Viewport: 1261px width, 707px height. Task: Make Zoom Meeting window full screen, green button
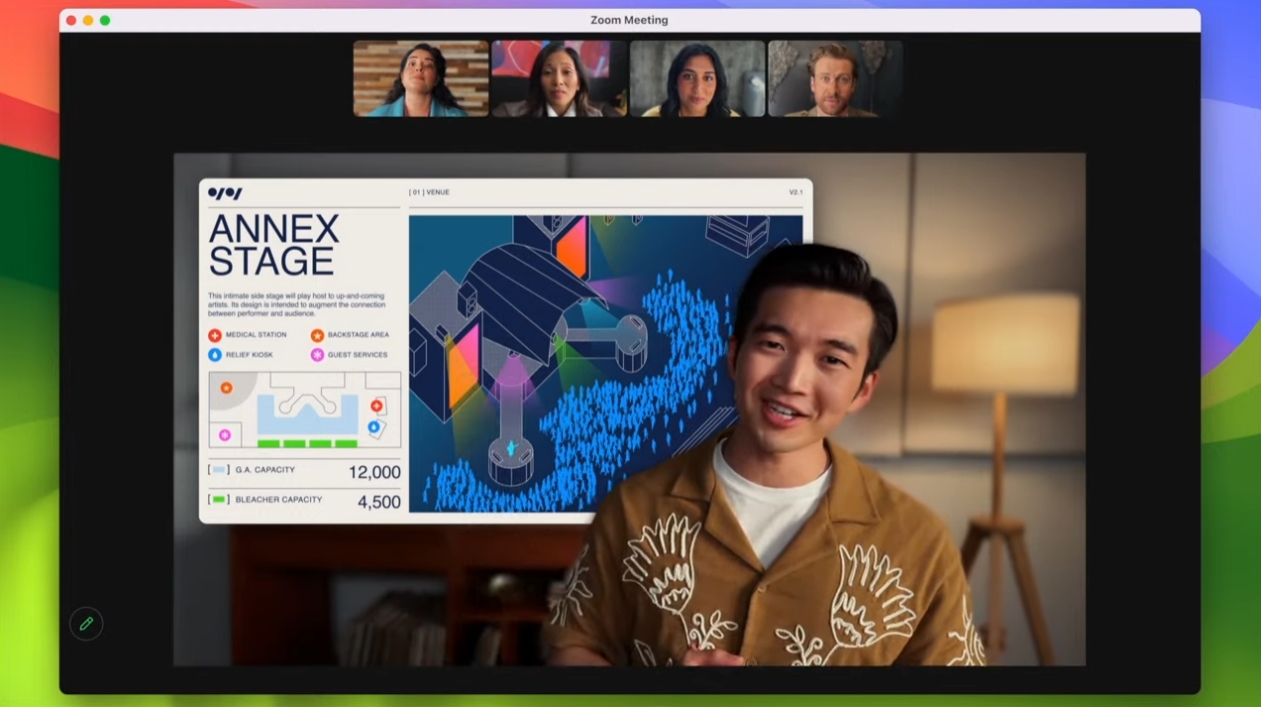click(x=105, y=20)
